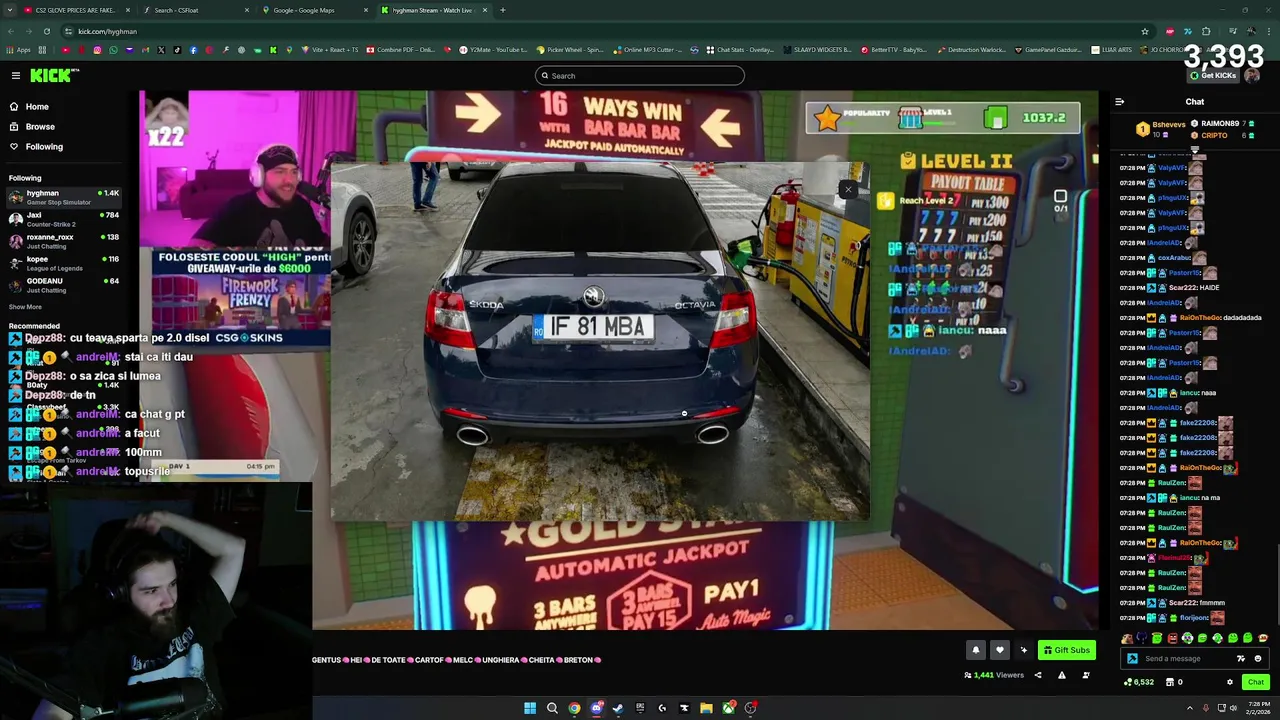Open the user profile avatar menu
Screen dimensions: 1280x720
tap(1252, 75)
